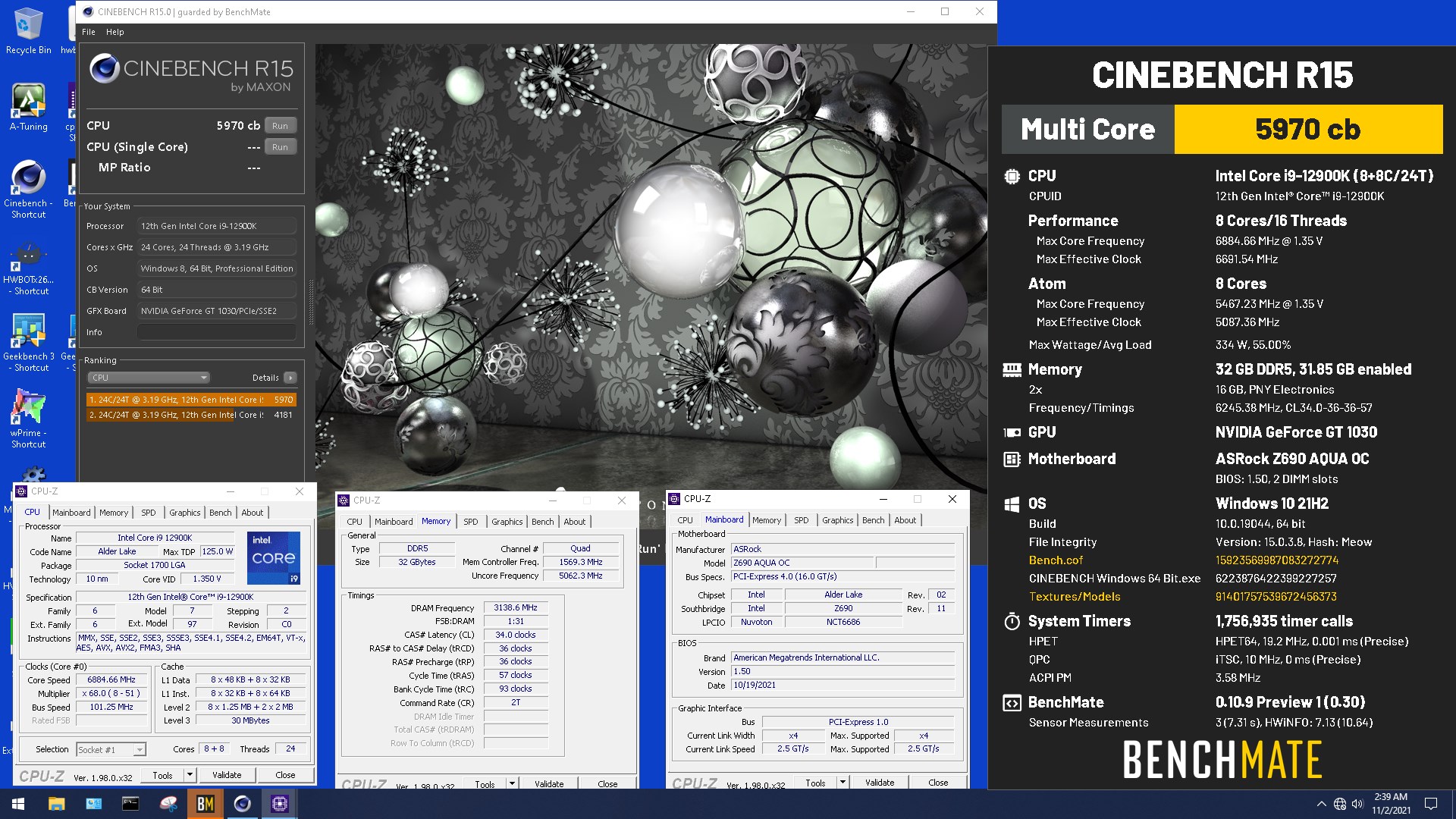The width and height of the screenshot is (1456, 819).
Task: Launch A-Tuning desktop shortcut
Action: 28,108
